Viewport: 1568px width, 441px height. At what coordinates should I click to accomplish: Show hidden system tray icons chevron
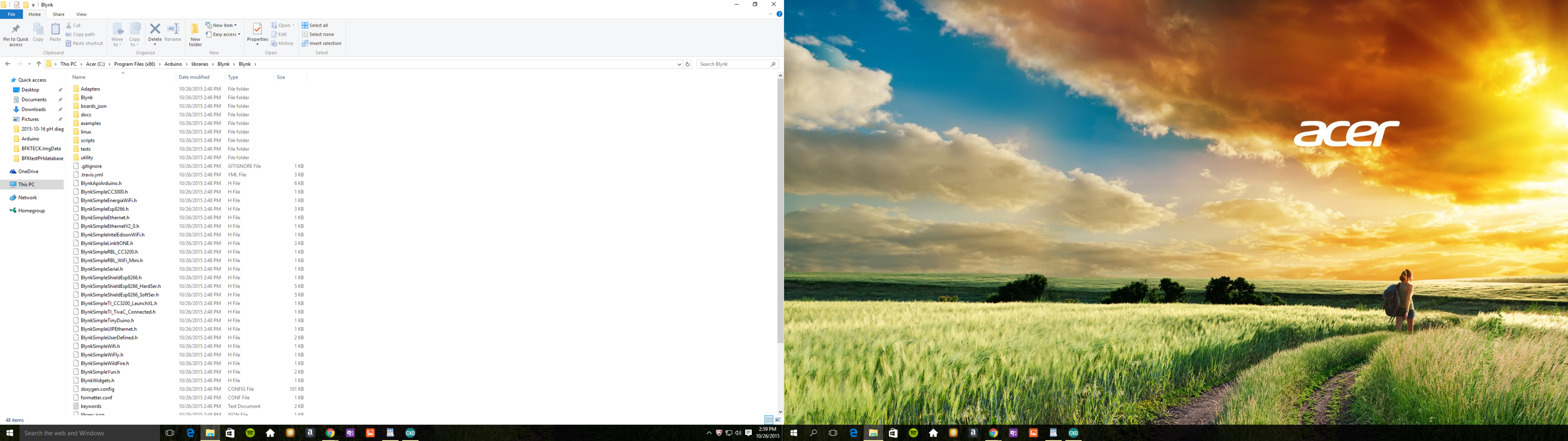708,433
